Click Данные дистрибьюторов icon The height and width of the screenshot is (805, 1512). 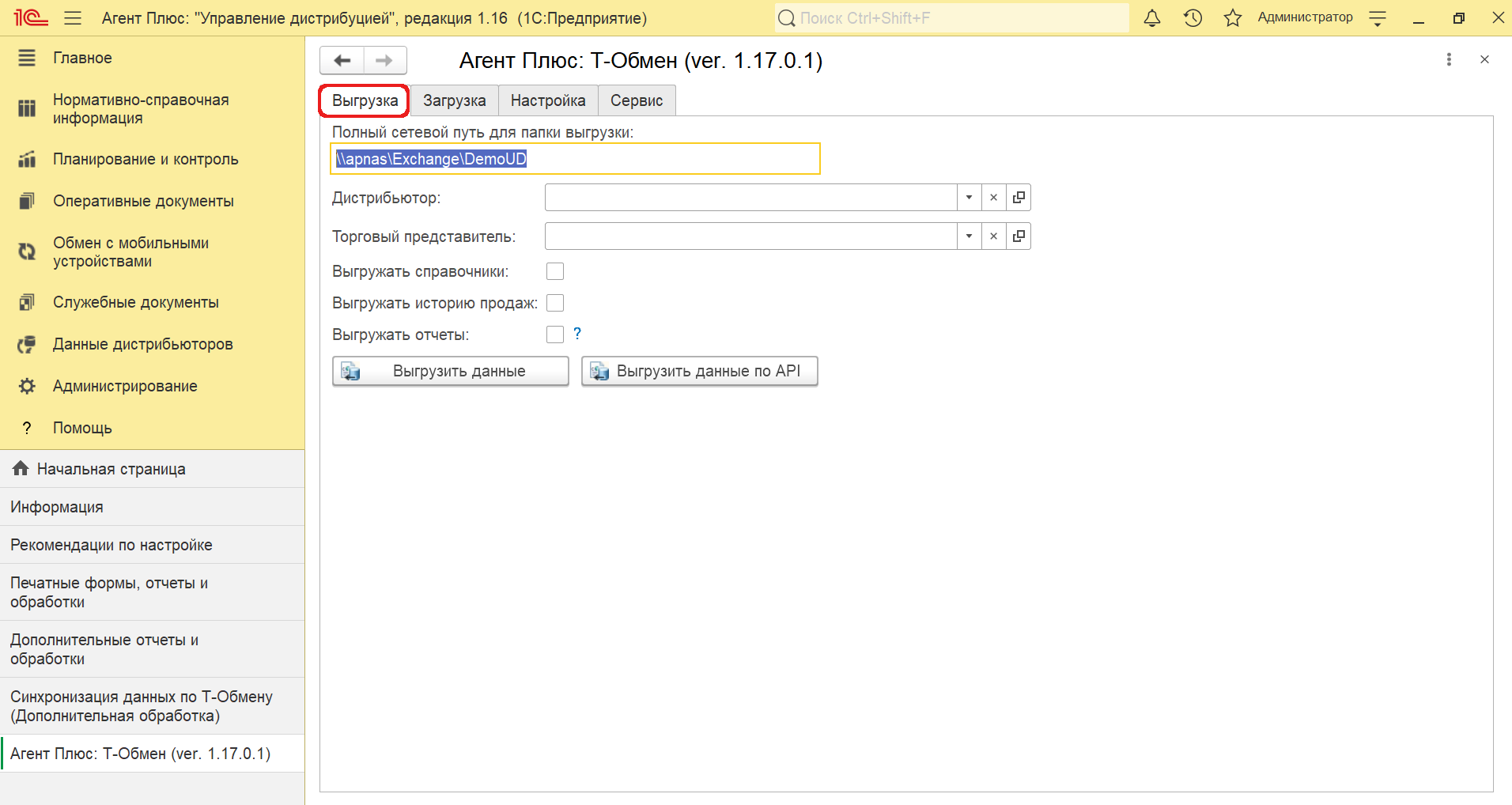click(x=27, y=344)
